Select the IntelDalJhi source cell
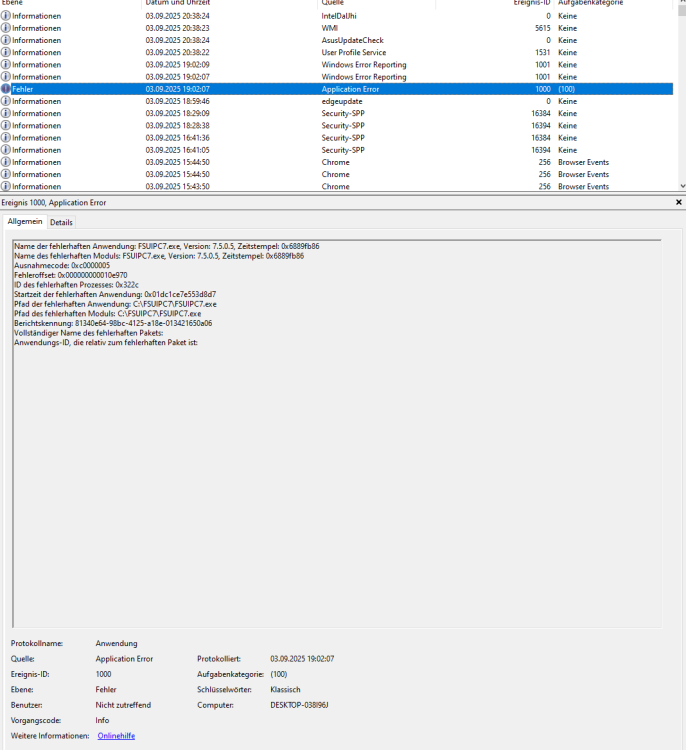 point(339,16)
